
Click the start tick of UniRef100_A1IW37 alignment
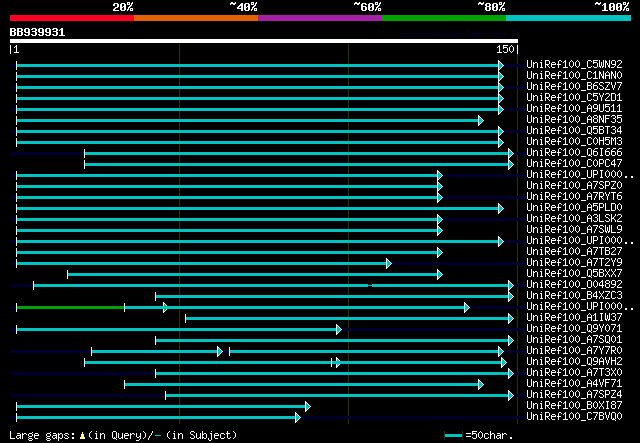tap(186, 319)
